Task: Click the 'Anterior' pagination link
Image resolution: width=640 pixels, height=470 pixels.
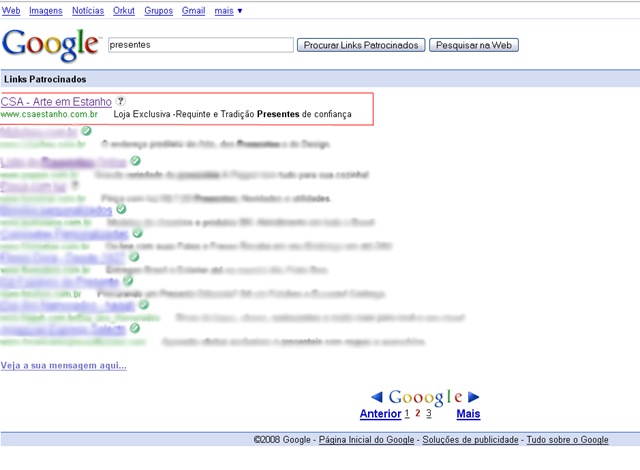Action: click(x=380, y=414)
